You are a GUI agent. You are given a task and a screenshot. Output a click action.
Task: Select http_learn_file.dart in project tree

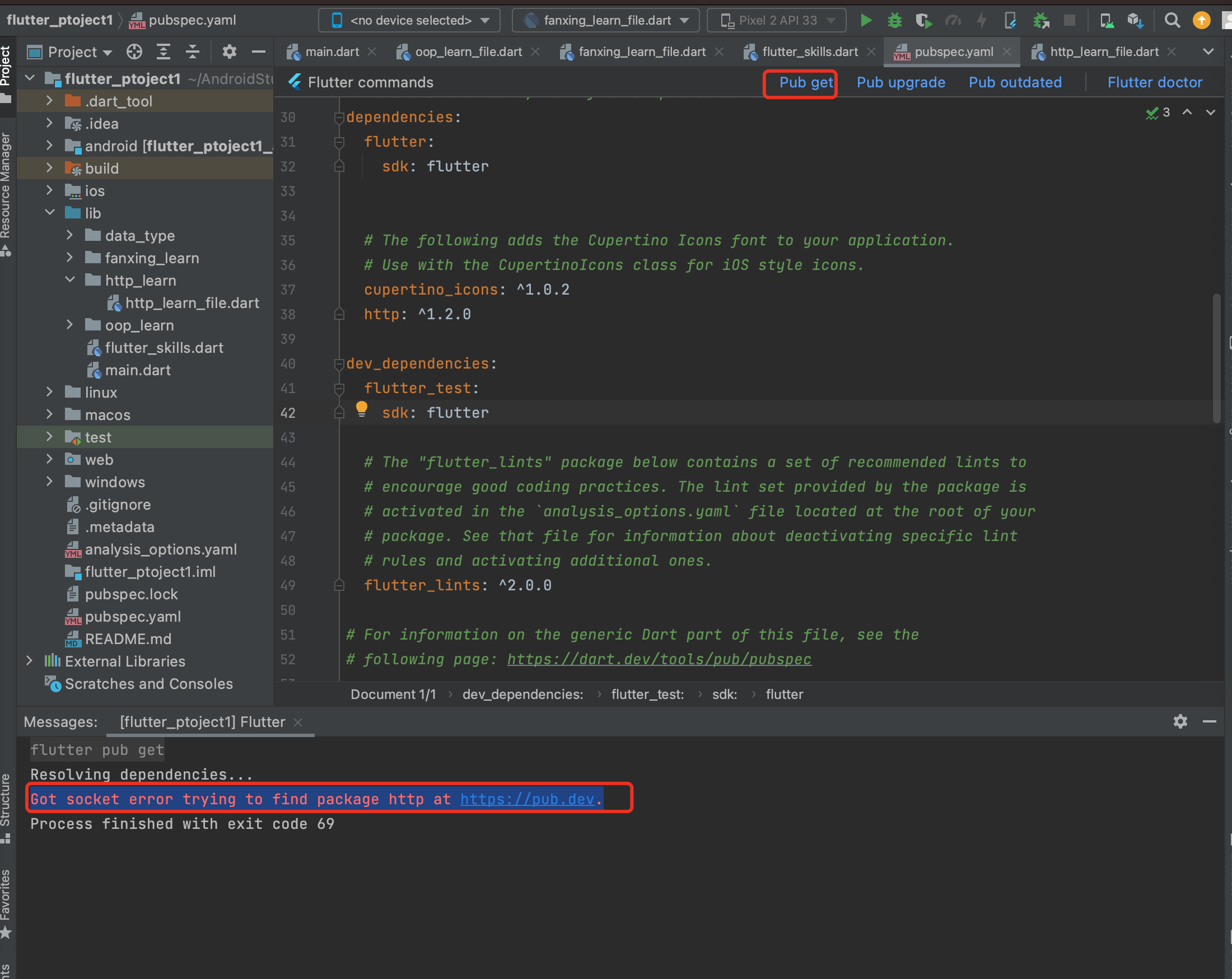[x=183, y=303]
